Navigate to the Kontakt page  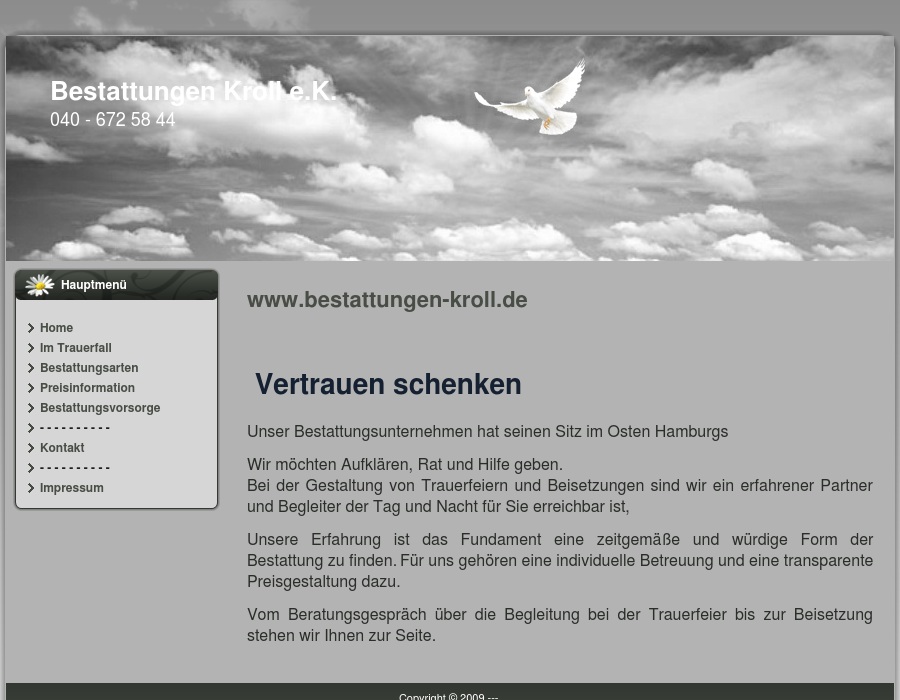(62, 448)
